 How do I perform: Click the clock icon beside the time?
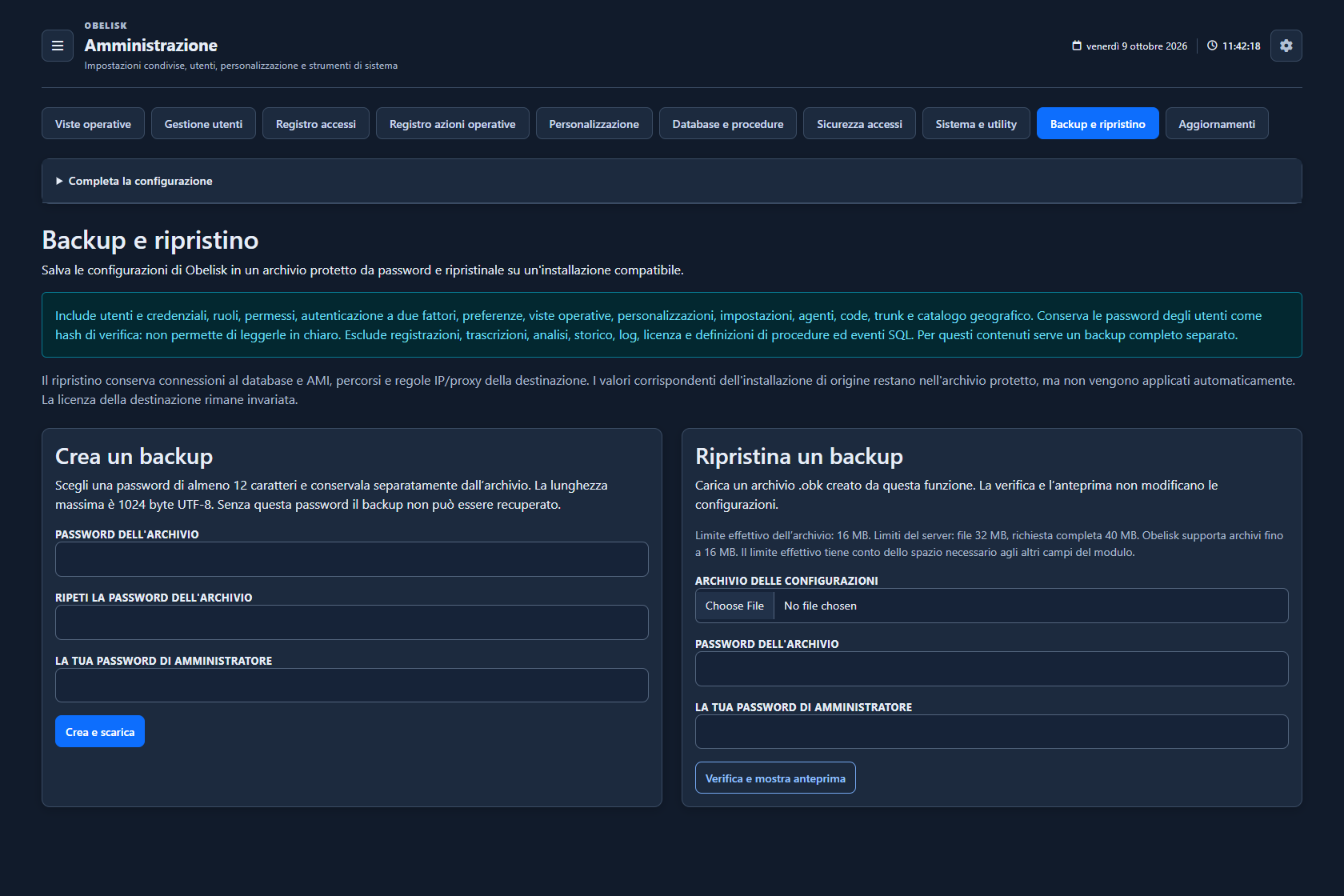tap(1212, 46)
